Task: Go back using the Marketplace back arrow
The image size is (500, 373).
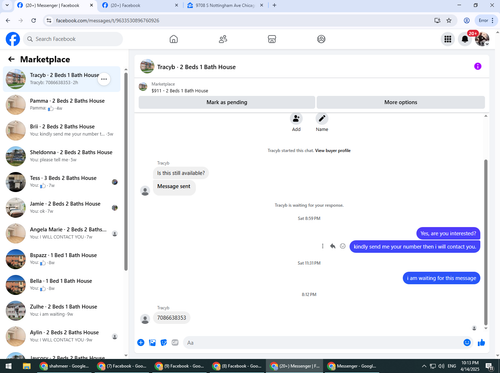Action: (11, 59)
